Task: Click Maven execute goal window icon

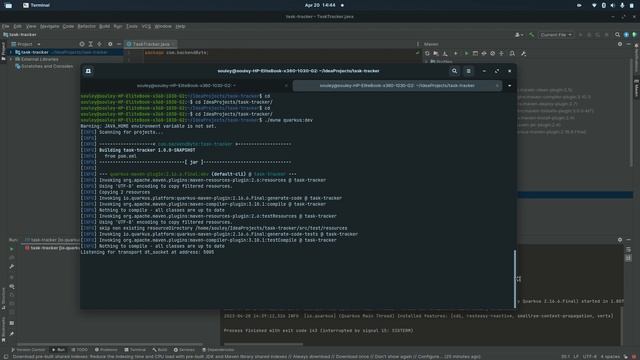Action: pyautogui.click(x=475, y=53)
